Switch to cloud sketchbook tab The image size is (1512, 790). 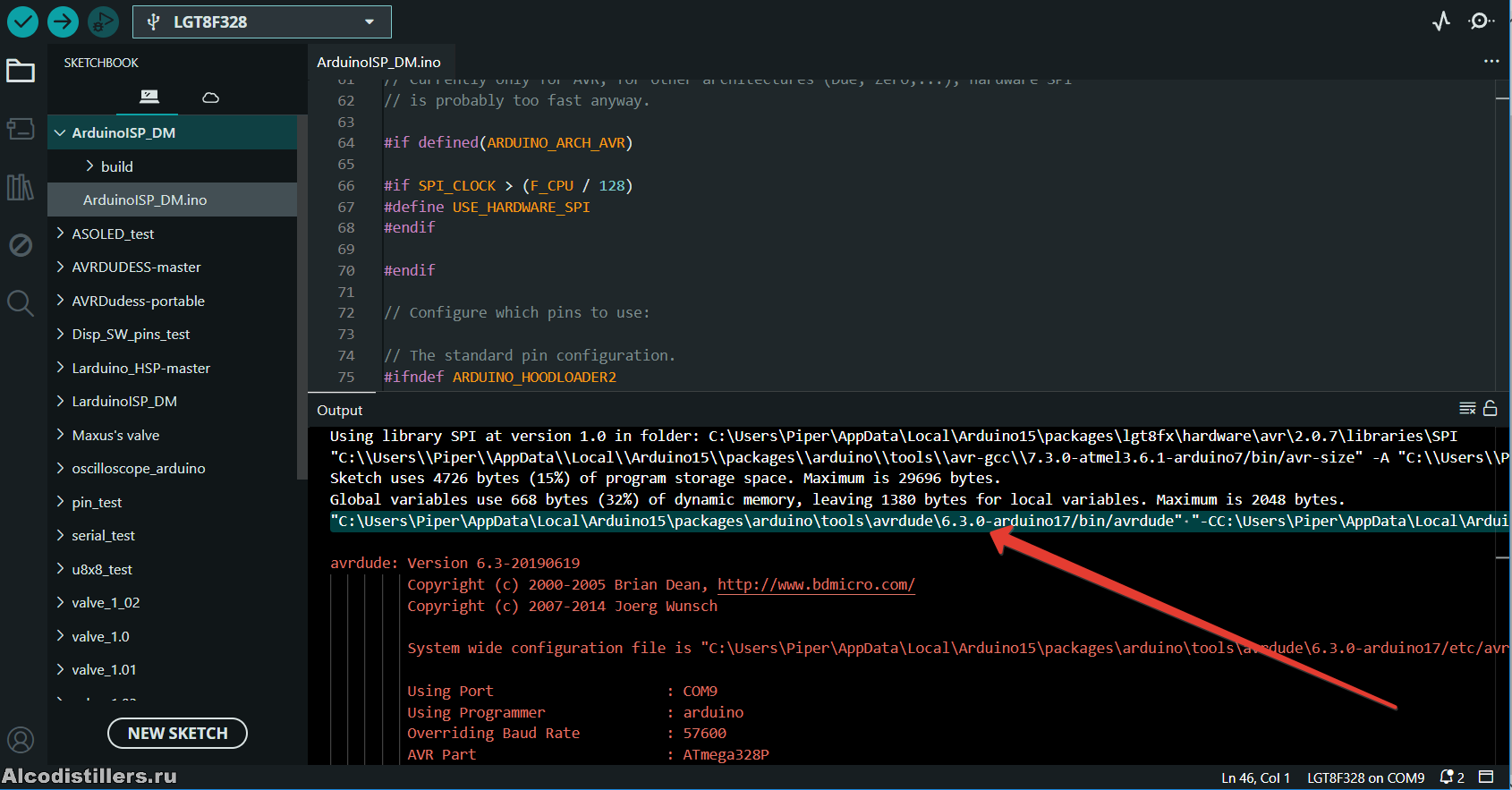pos(210,97)
